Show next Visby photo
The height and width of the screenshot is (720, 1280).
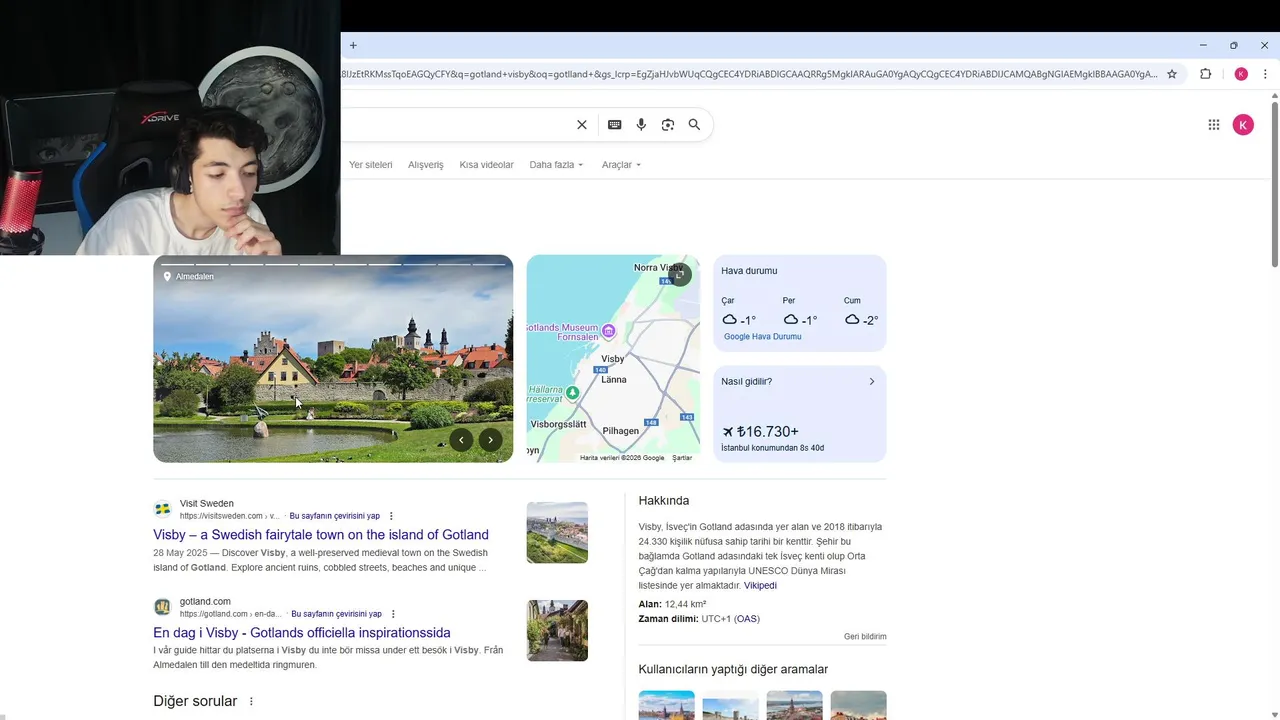490,440
